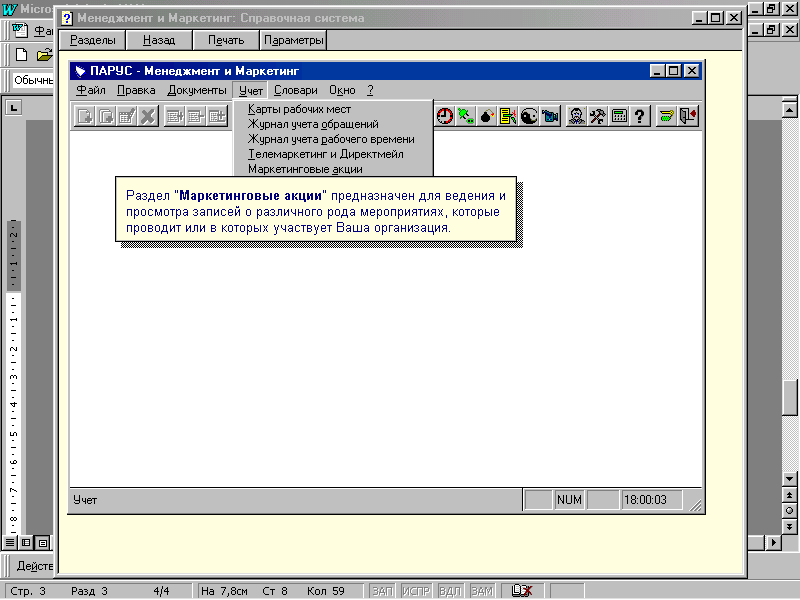Open the calculator toolbar icon
This screenshot has height=600, width=800.
619,116
